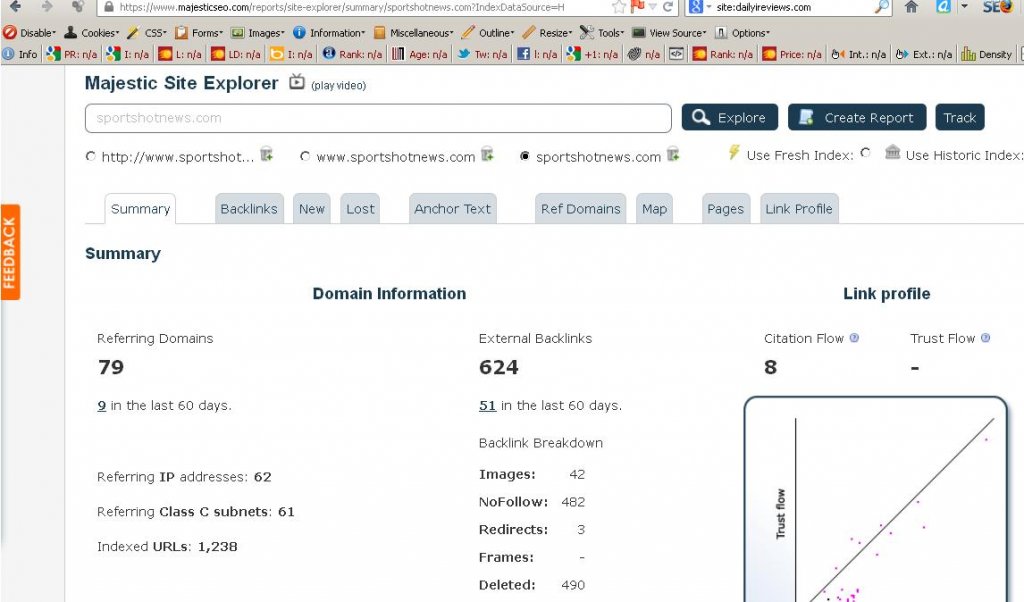Open the Miscellaneous dropdown menu
Viewport: 1024px width, 602px height.
click(x=413, y=33)
